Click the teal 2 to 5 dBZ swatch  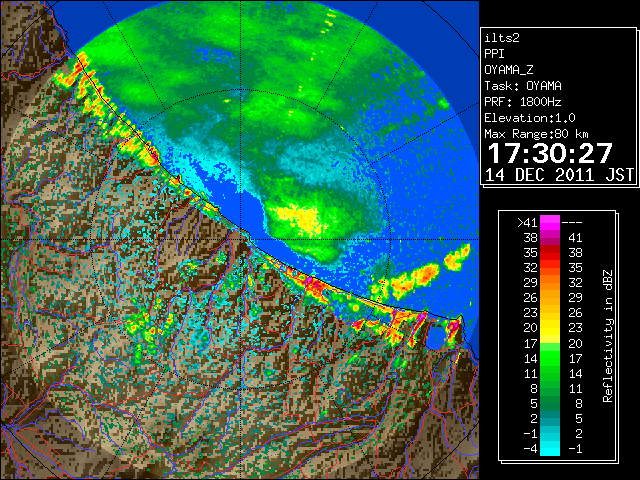click(550, 419)
